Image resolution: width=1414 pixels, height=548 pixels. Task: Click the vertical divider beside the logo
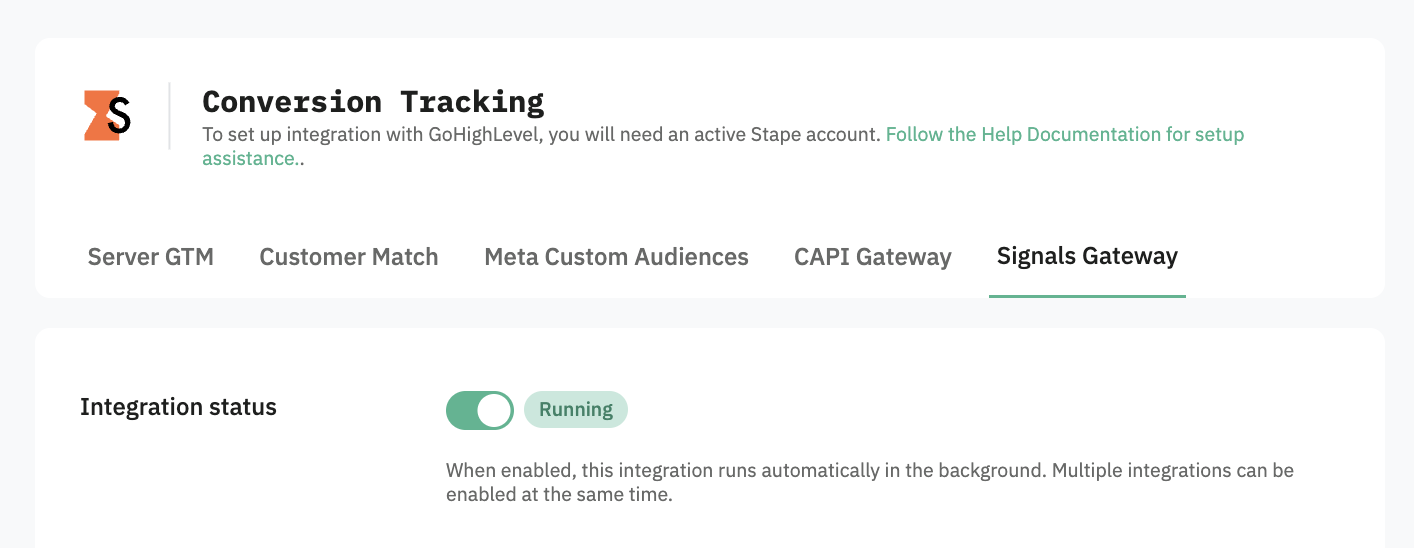coord(169,116)
